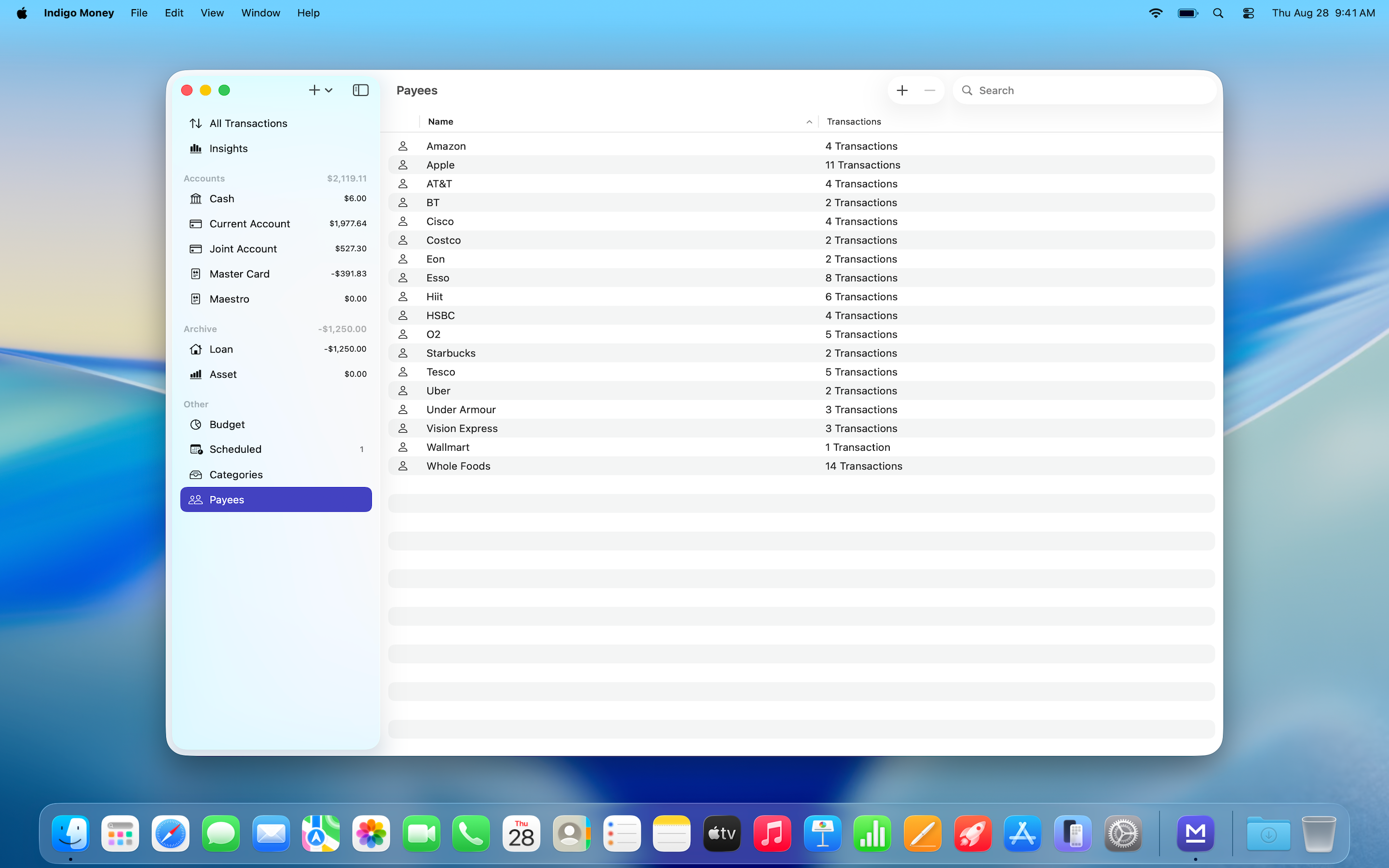Open Spotlight search in menu bar

(x=1218, y=13)
